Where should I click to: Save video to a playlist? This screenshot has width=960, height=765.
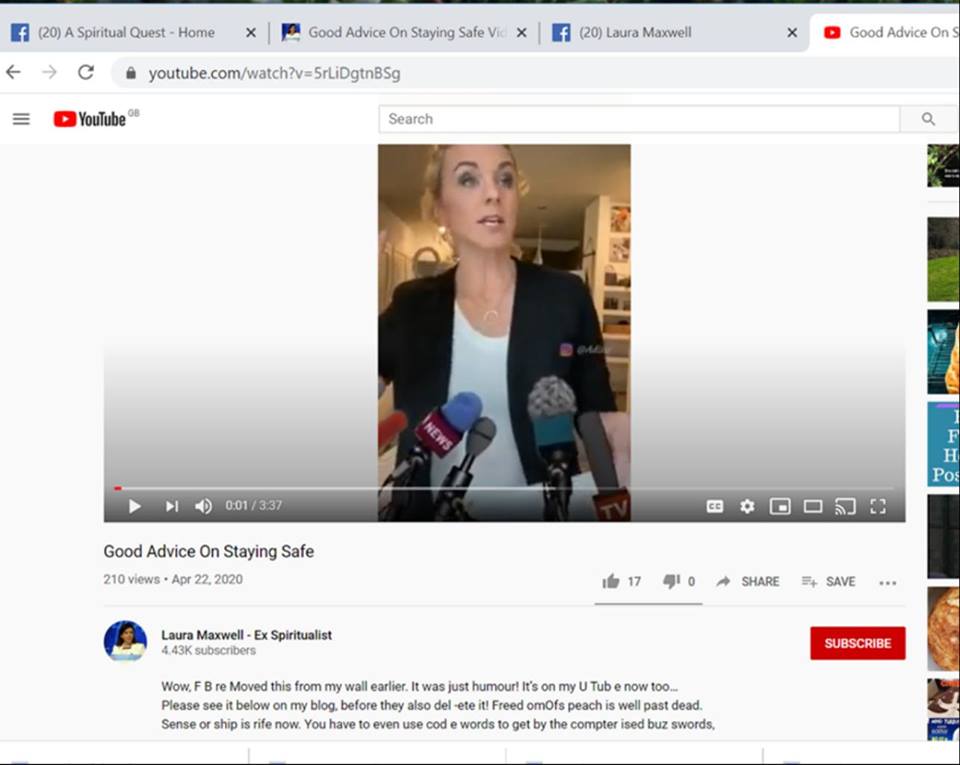[828, 581]
